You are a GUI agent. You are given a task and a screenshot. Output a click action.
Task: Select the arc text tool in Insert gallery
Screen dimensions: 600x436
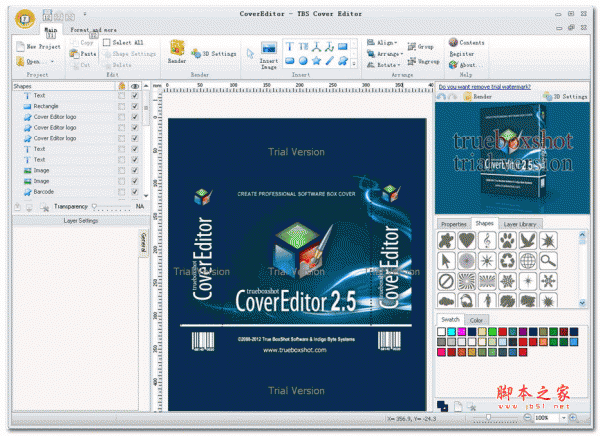(316, 47)
